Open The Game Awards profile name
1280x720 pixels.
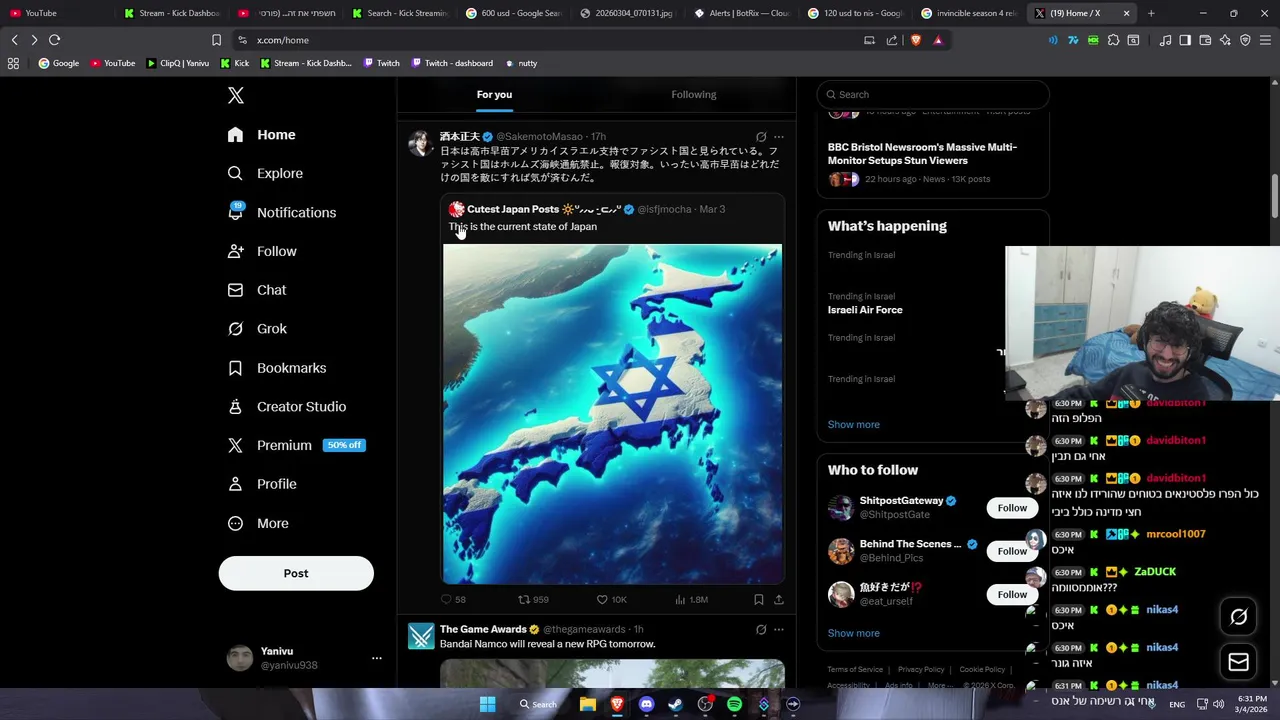483,629
